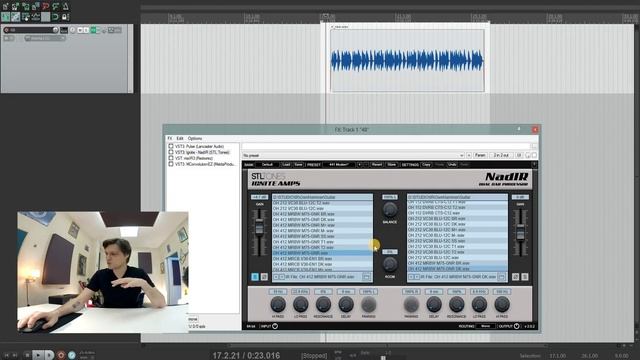This screenshot has height=360, width=640.
Task: Toggle VST3 Ignite NadIR plugin checkbox
Action: [171, 152]
